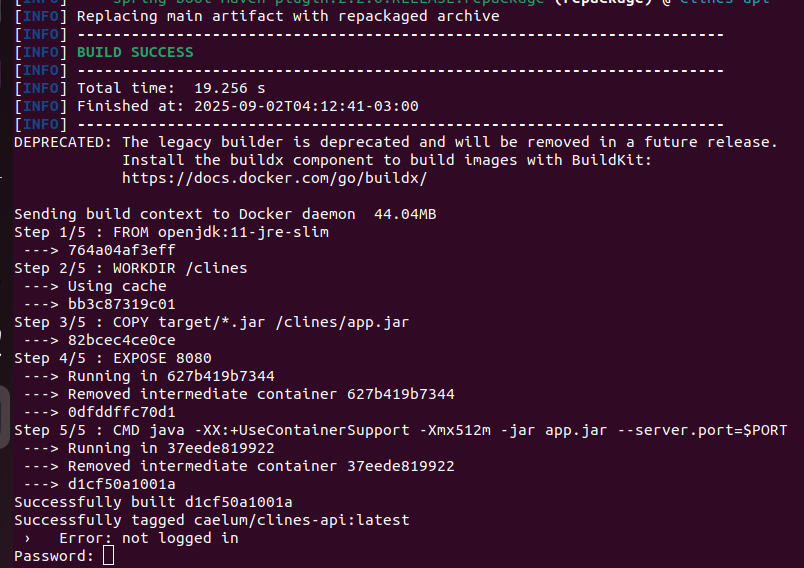Viewport: 804px width, 568px height.
Task: Click the image hash 764a04af3eff
Action: tap(122, 250)
